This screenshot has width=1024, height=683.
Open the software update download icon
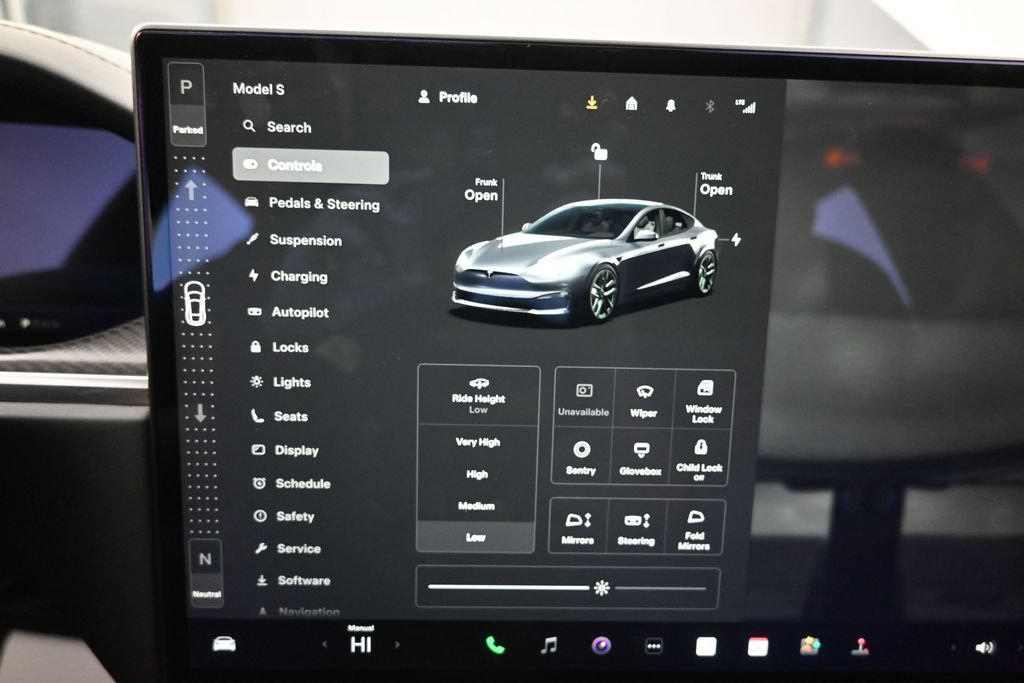click(592, 103)
